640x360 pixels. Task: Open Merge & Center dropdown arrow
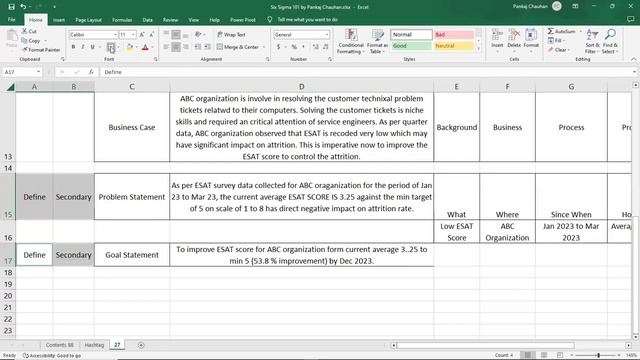(264, 47)
